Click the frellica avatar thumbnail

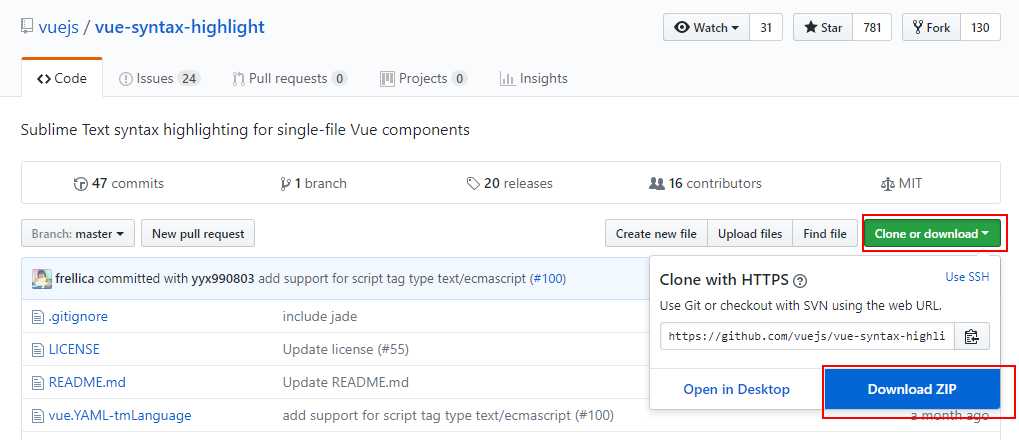(42, 279)
